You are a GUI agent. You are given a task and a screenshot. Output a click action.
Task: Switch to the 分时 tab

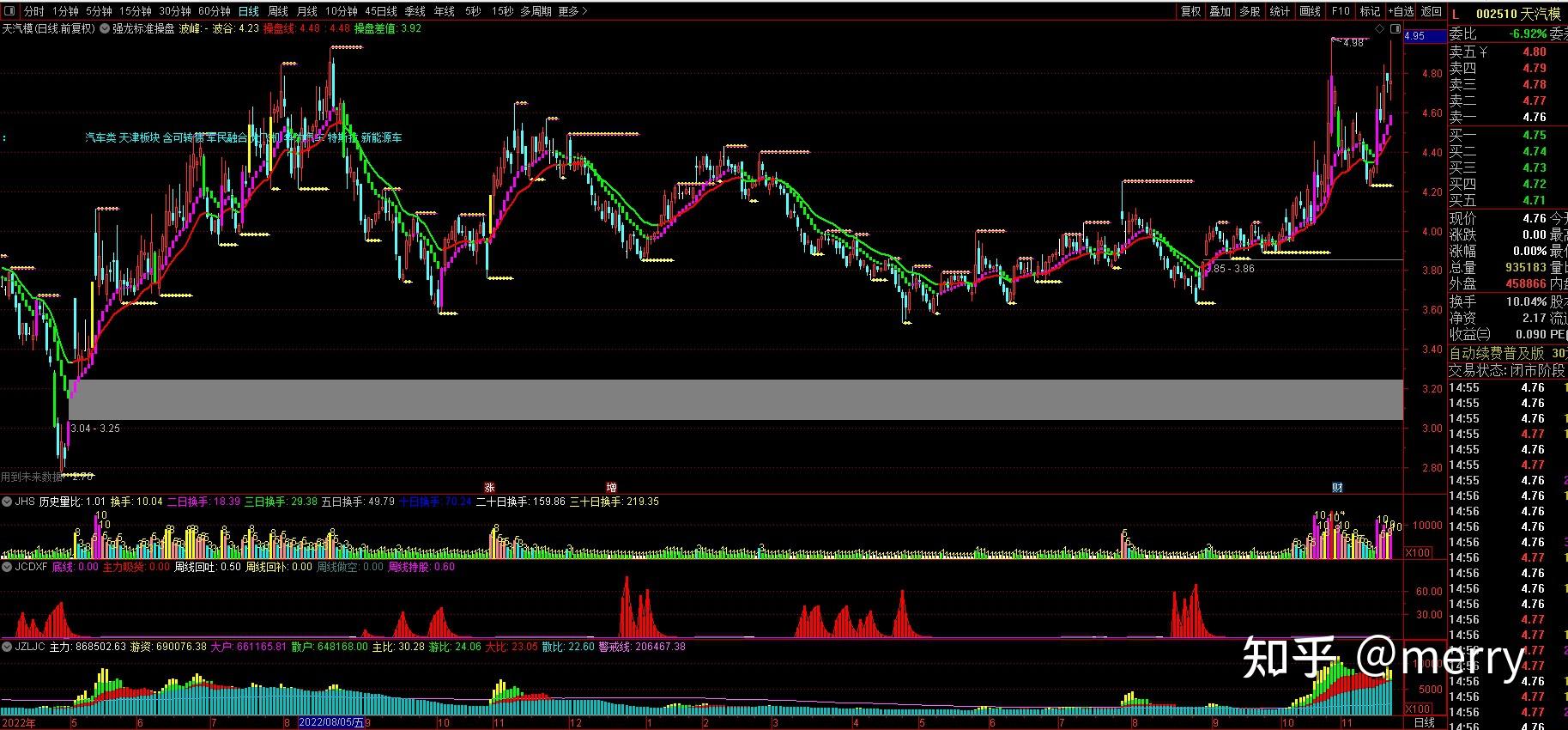[x=33, y=11]
